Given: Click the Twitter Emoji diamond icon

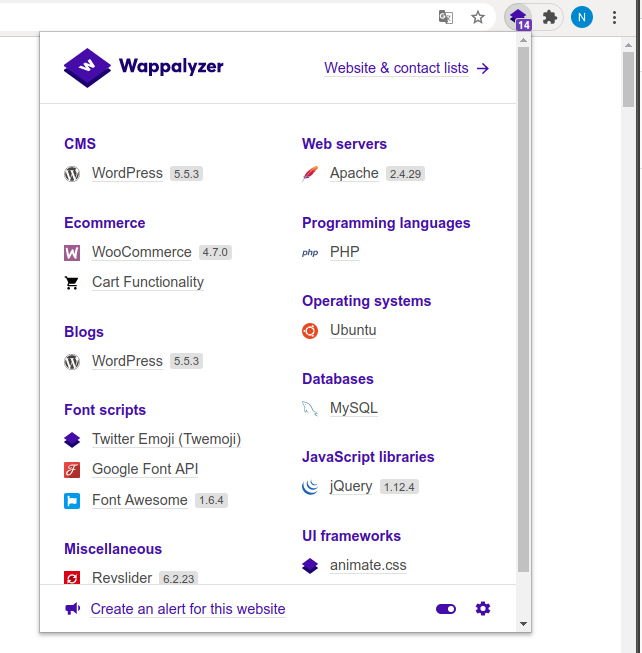Looking at the screenshot, I should pyautogui.click(x=72, y=440).
